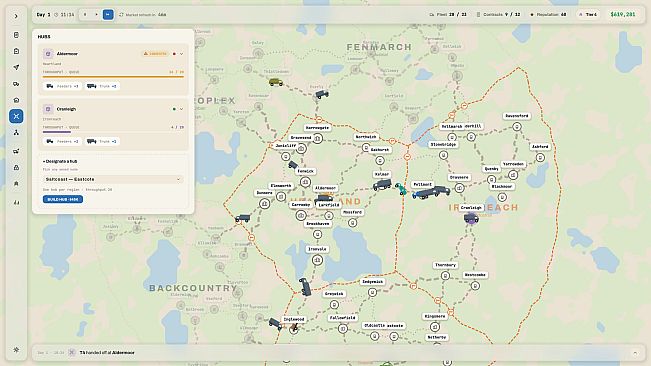Open the padlock icon in the sidebar
The height and width of the screenshot is (366, 651).
(x=16, y=168)
